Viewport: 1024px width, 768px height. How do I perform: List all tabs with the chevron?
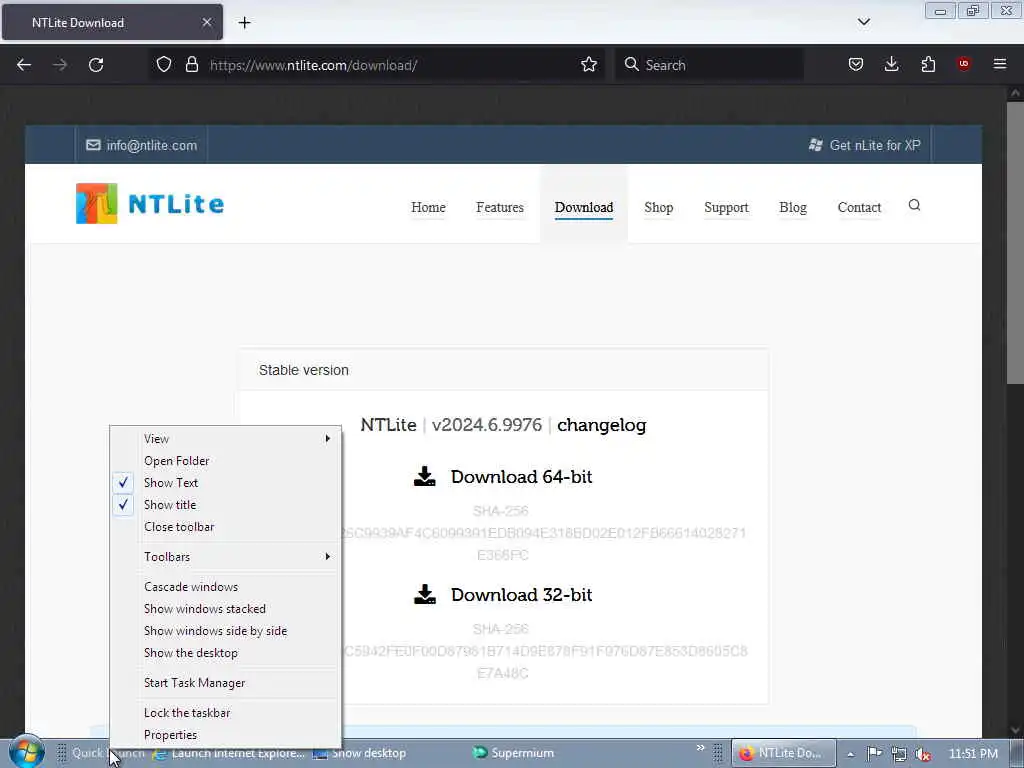click(864, 22)
